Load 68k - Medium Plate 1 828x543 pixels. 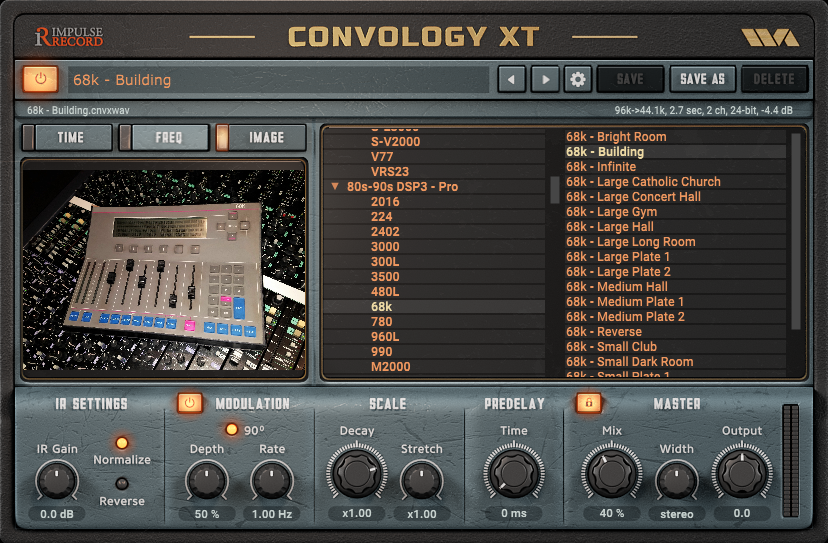675,302
